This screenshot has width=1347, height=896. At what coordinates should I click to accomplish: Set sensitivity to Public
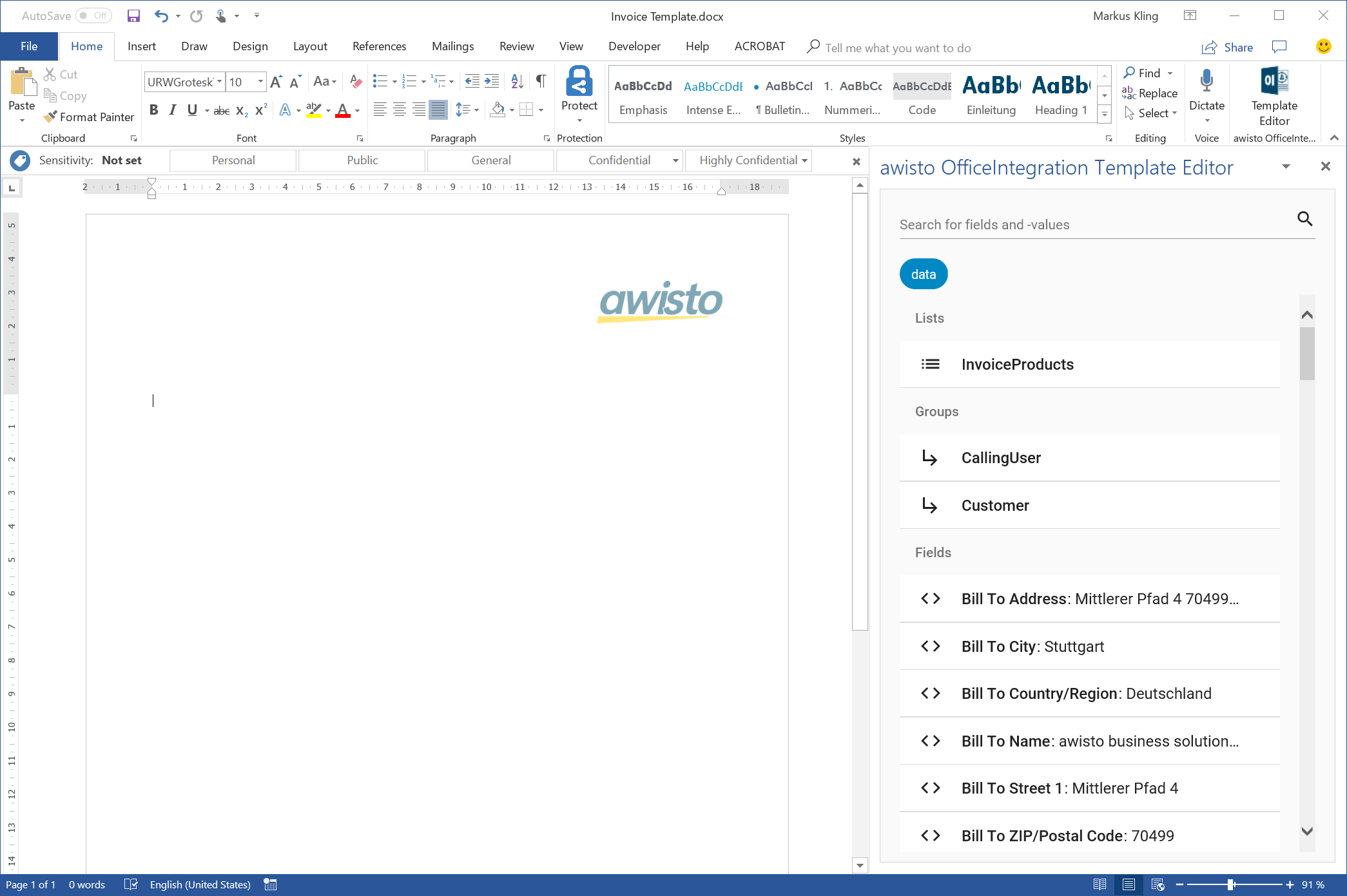[x=362, y=160]
